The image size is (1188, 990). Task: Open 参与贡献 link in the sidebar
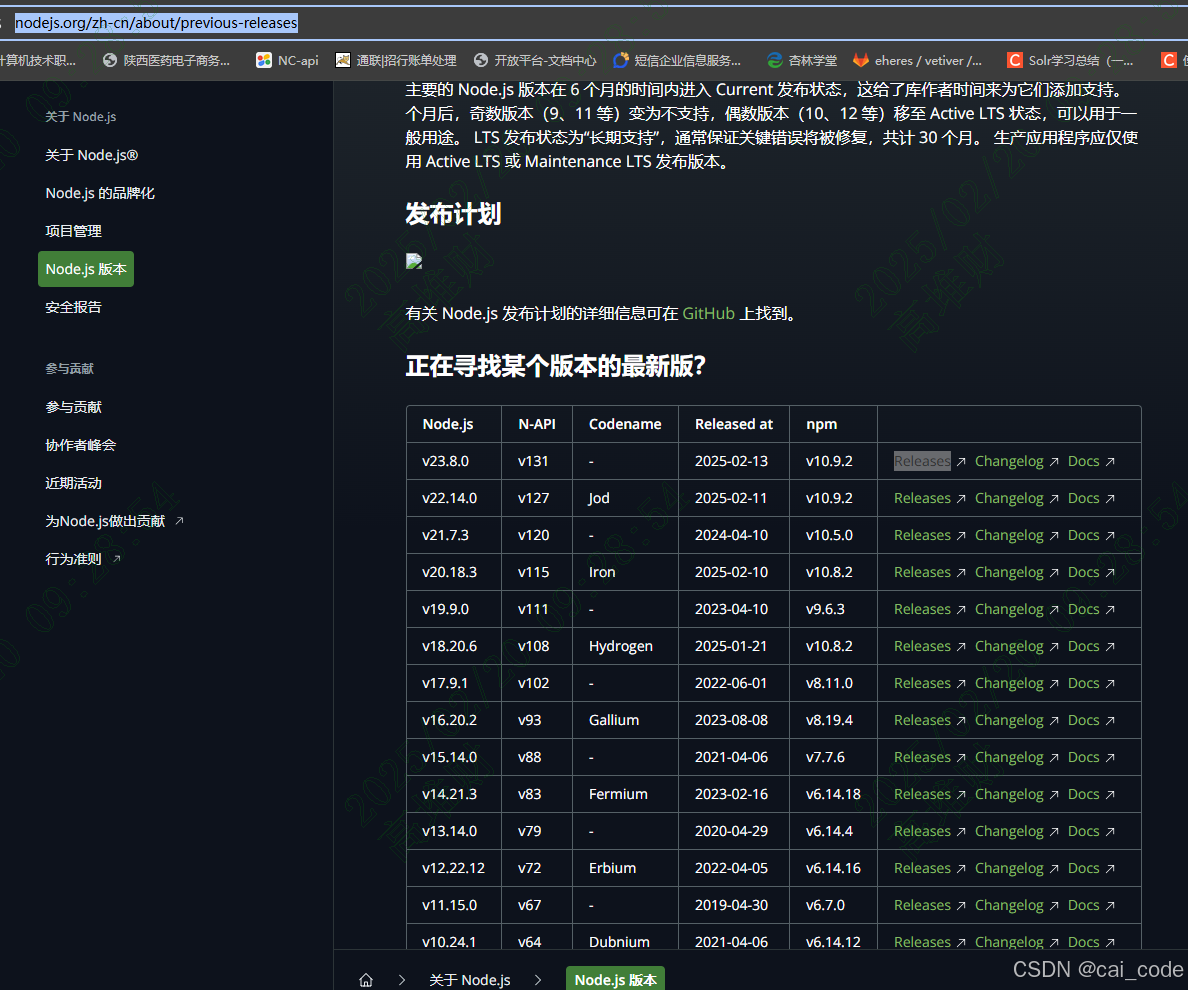coord(73,407)
